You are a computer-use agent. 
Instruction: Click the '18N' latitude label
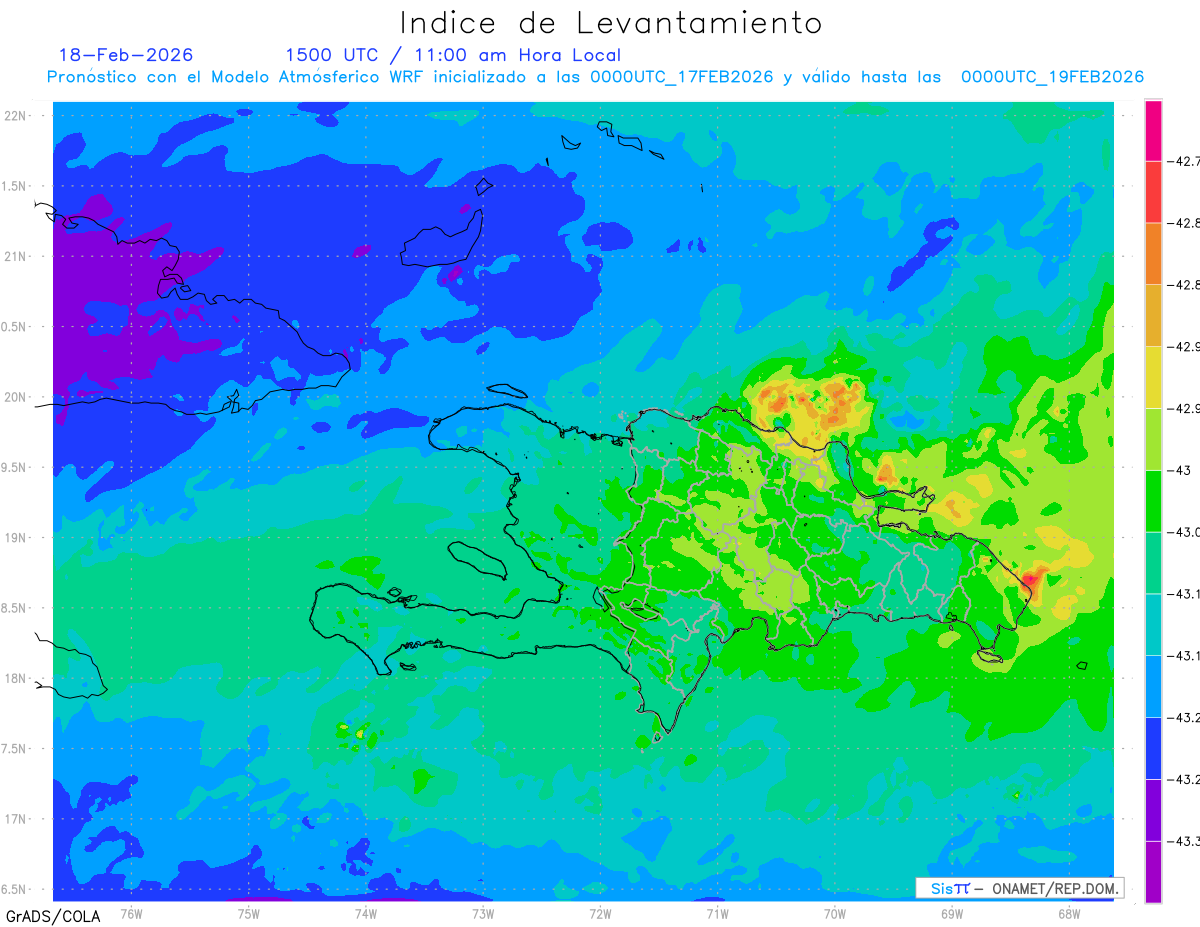[x=16, y=678]
